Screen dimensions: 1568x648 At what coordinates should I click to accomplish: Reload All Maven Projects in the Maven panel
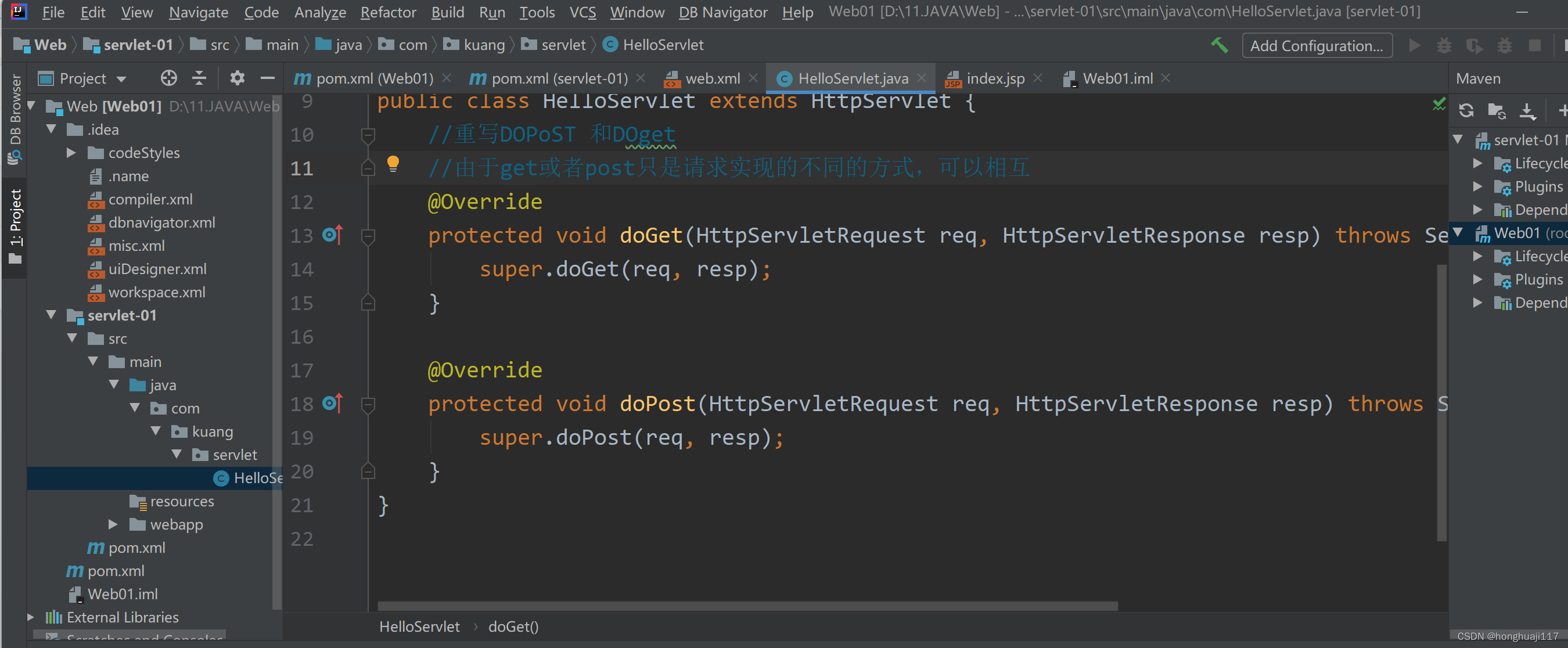pyautogui.click(x=1467, y=111)
